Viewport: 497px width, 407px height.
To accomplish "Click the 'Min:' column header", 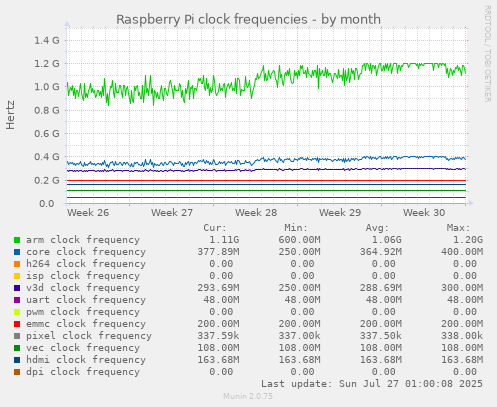I will (x=296, y=228).
